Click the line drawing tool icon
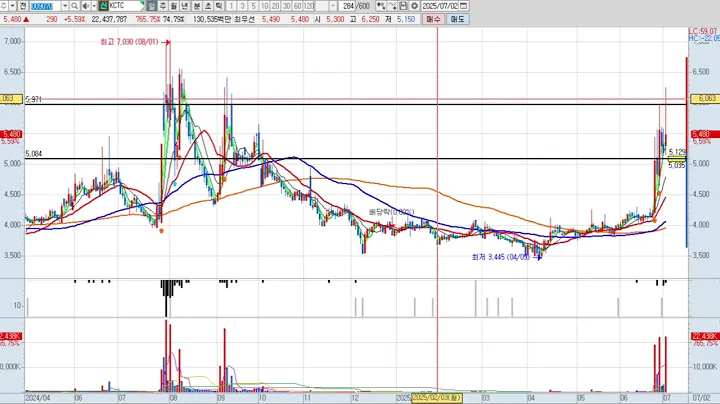The image size is (720, 404). [x=392, y=6]
